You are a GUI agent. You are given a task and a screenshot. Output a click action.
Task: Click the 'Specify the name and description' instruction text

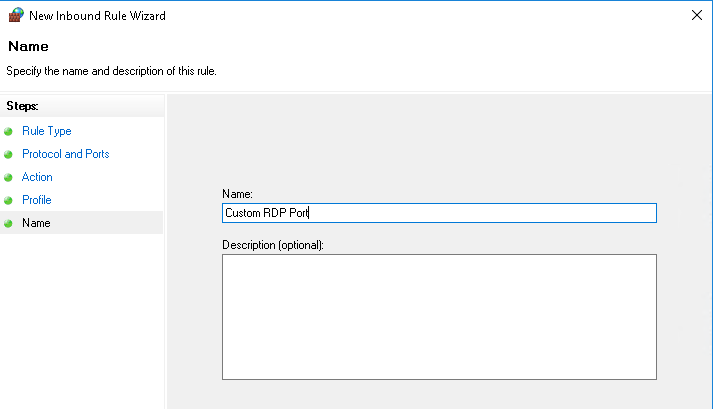[x=111, y=71]
